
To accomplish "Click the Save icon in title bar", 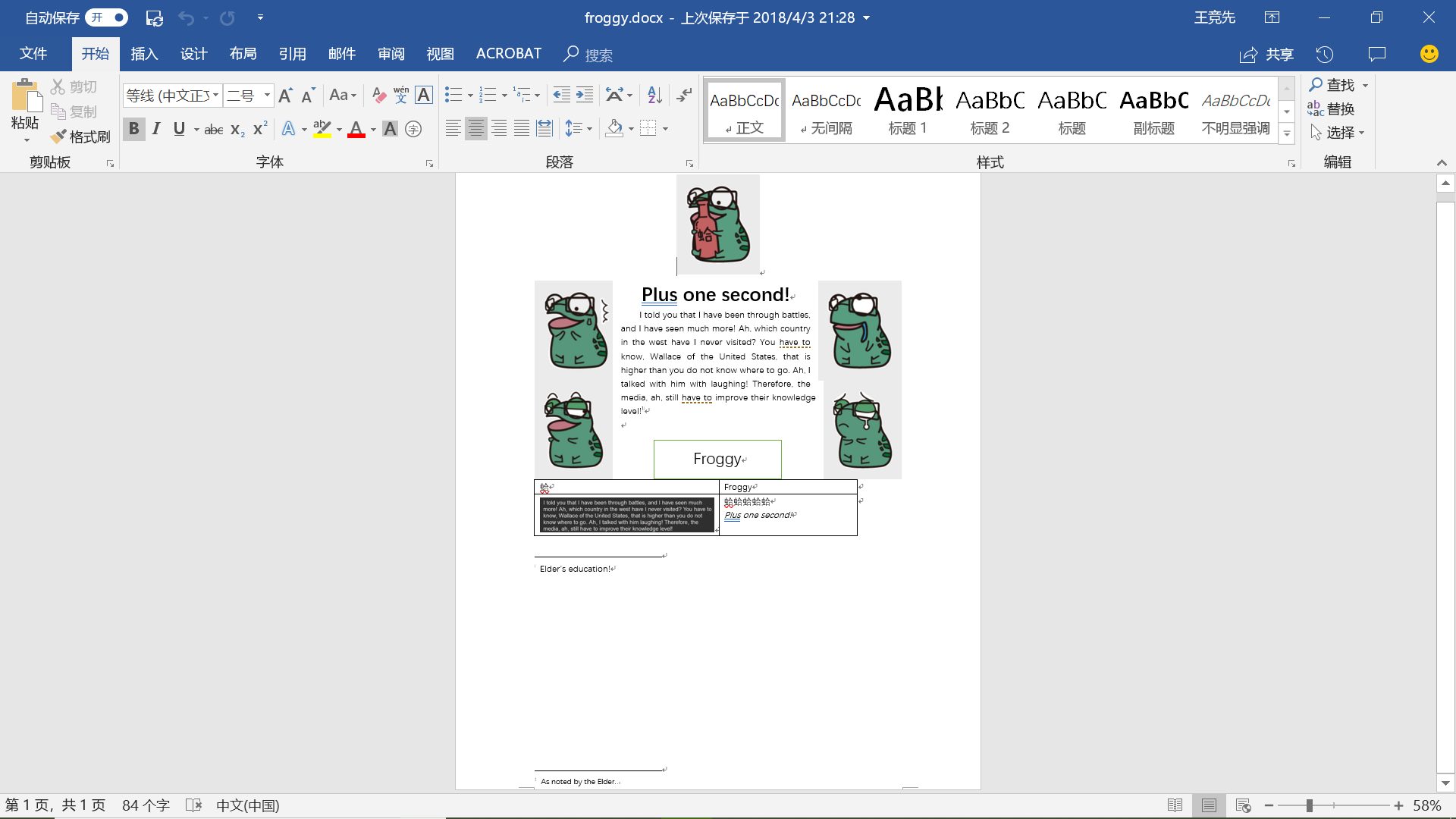I will (155, 17).
